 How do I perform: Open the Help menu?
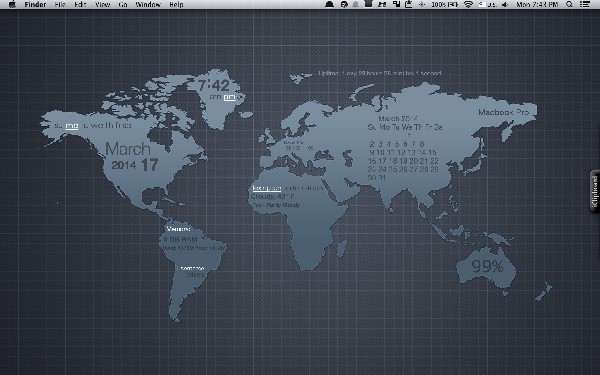(176, 5)
